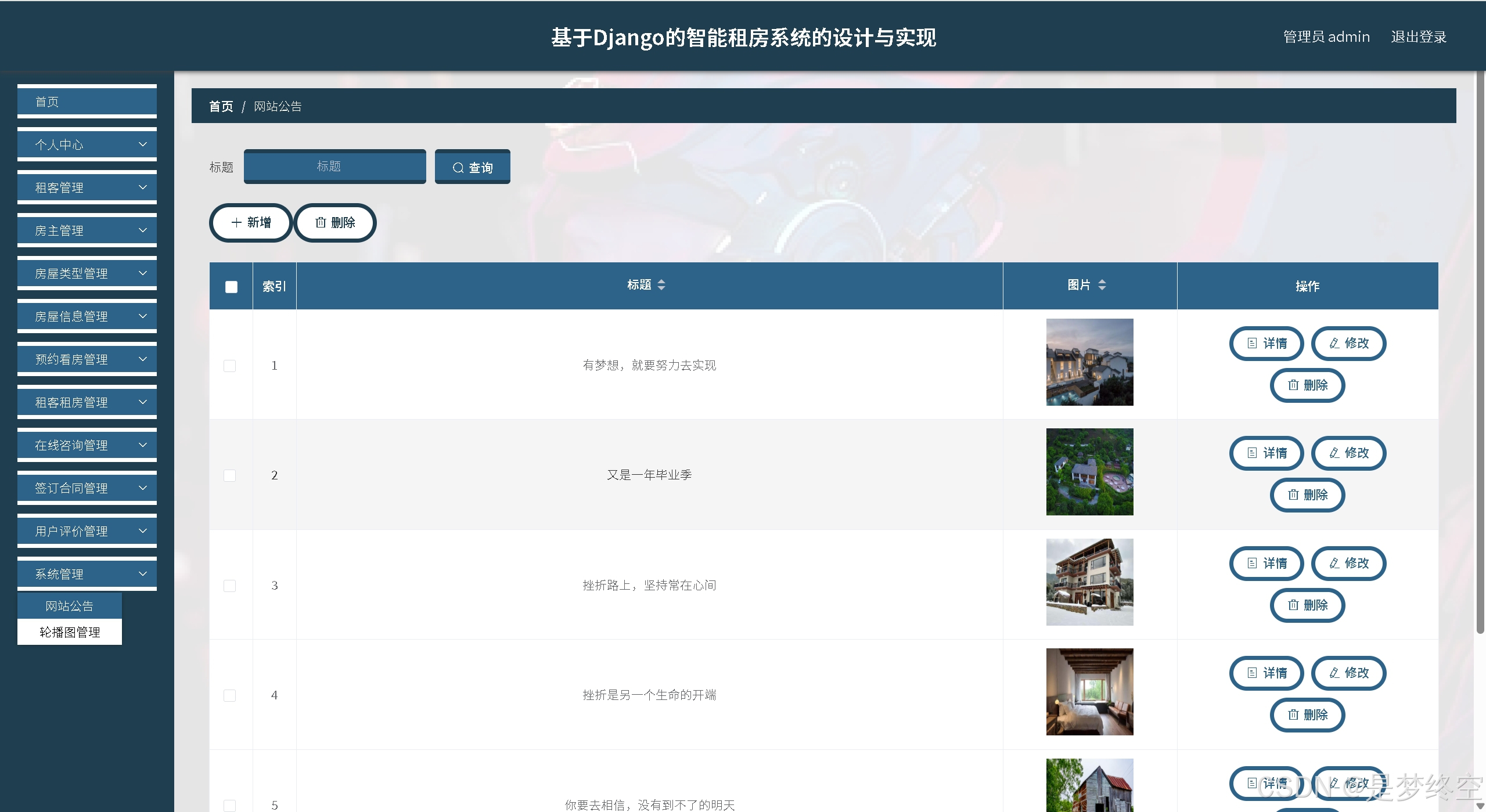Screen dimensions: 1486x812
Task: Click the trash icon on the top 删除 button
Action: tap(321, 222)
